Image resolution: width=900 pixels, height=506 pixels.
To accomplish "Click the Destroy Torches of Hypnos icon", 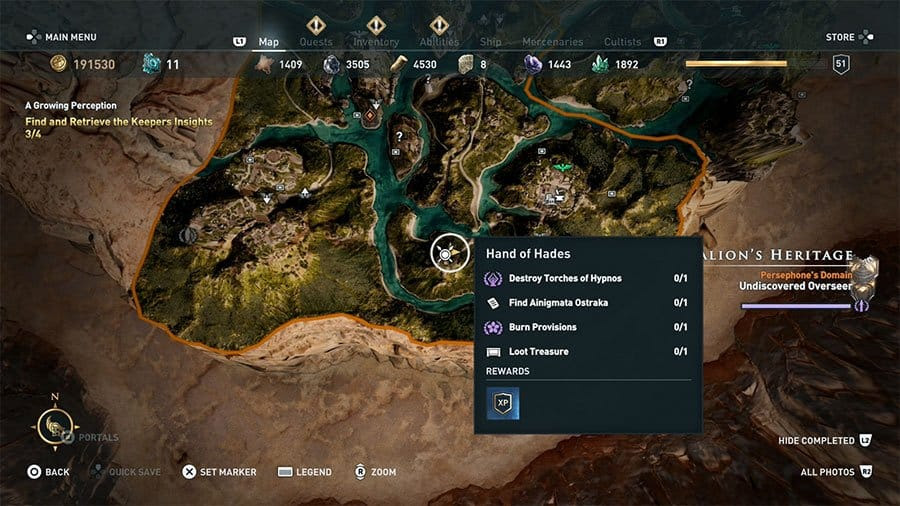I will pos(493,279).
